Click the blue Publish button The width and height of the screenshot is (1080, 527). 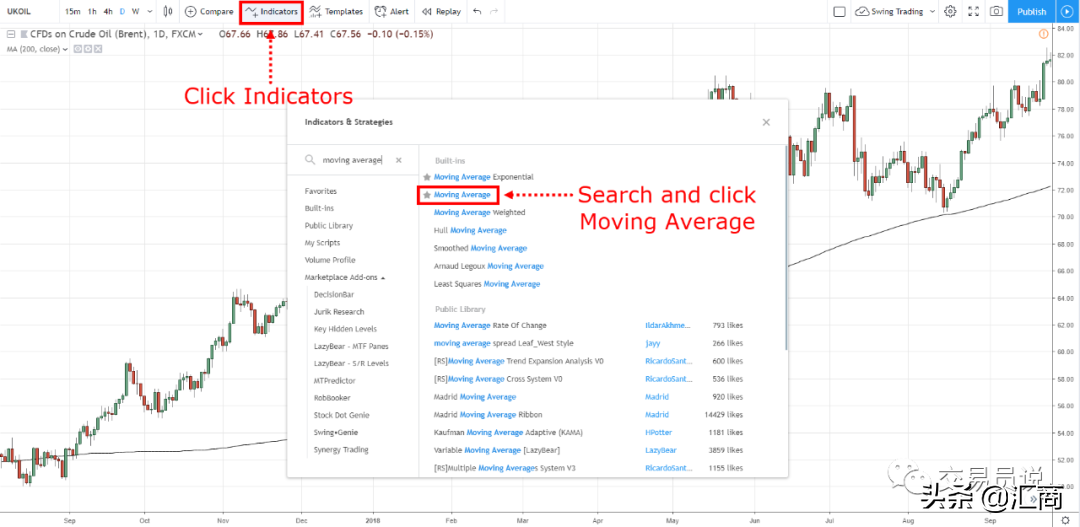point(1031,11)
